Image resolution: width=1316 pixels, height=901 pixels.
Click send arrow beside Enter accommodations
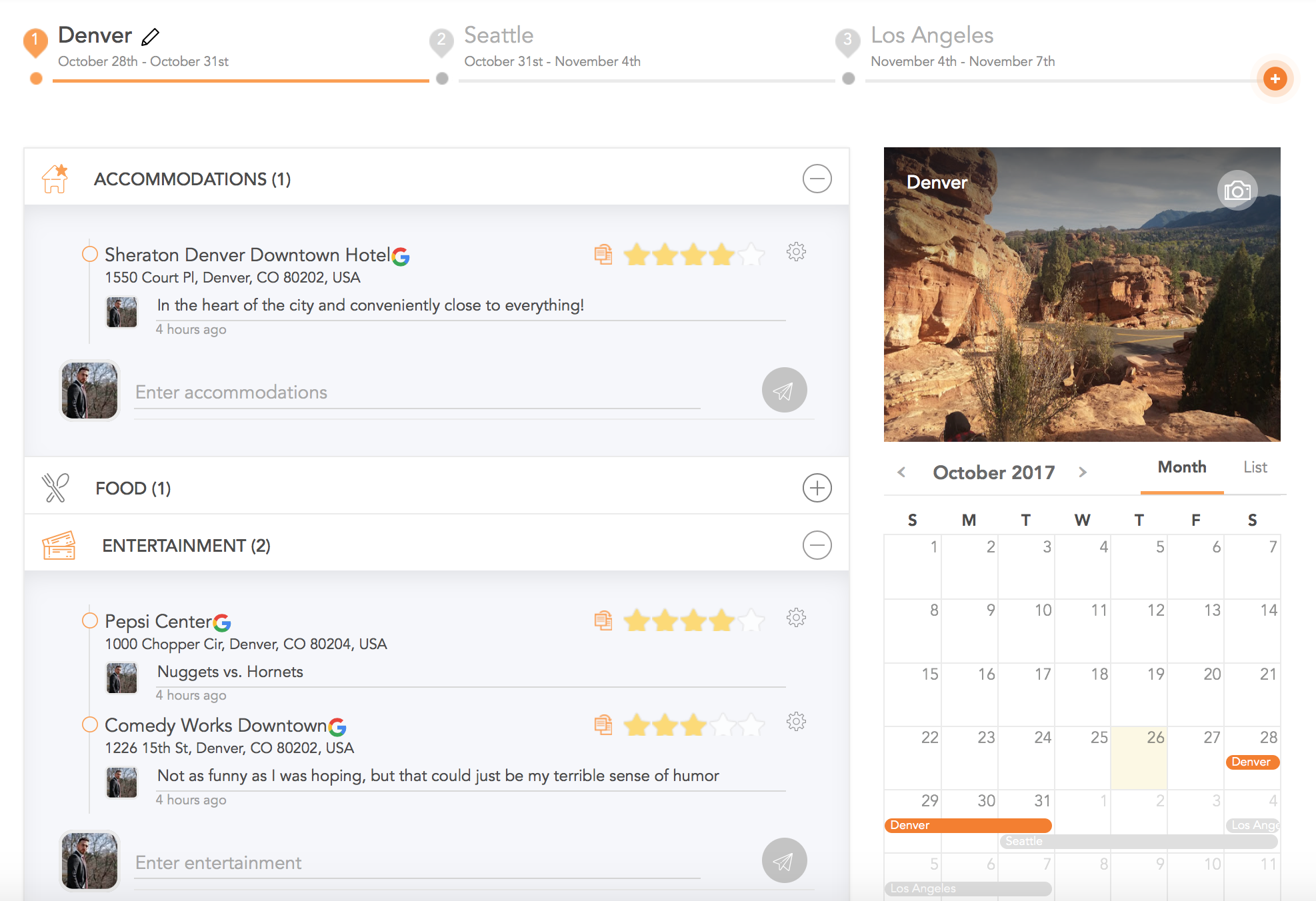click(x=784, y=391)
